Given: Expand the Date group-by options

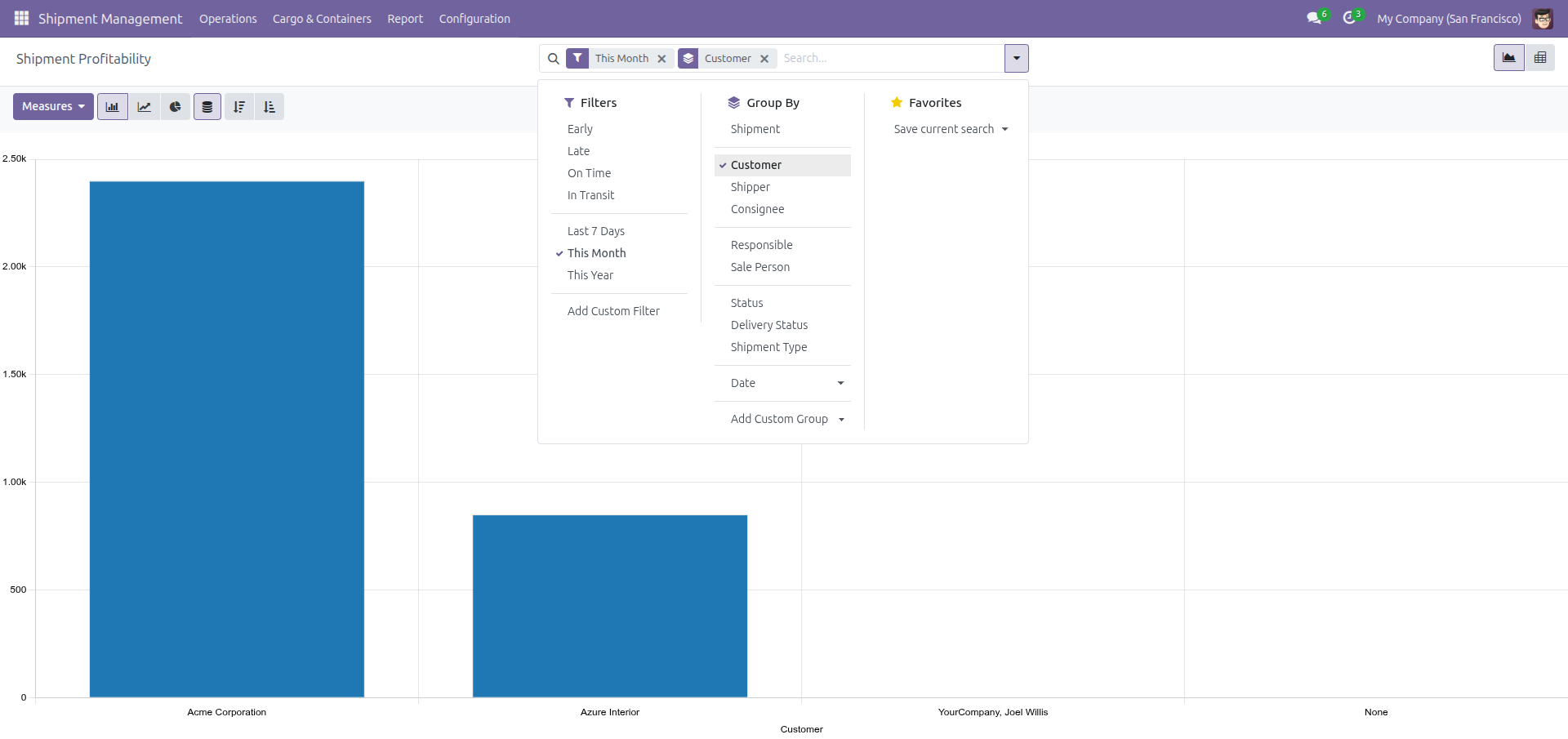Looking at the screenshot, I should (x=782, y=383).
